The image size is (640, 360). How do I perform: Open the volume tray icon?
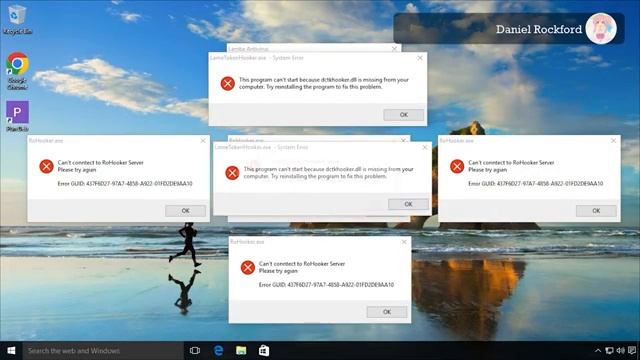(x=621, y=351)
